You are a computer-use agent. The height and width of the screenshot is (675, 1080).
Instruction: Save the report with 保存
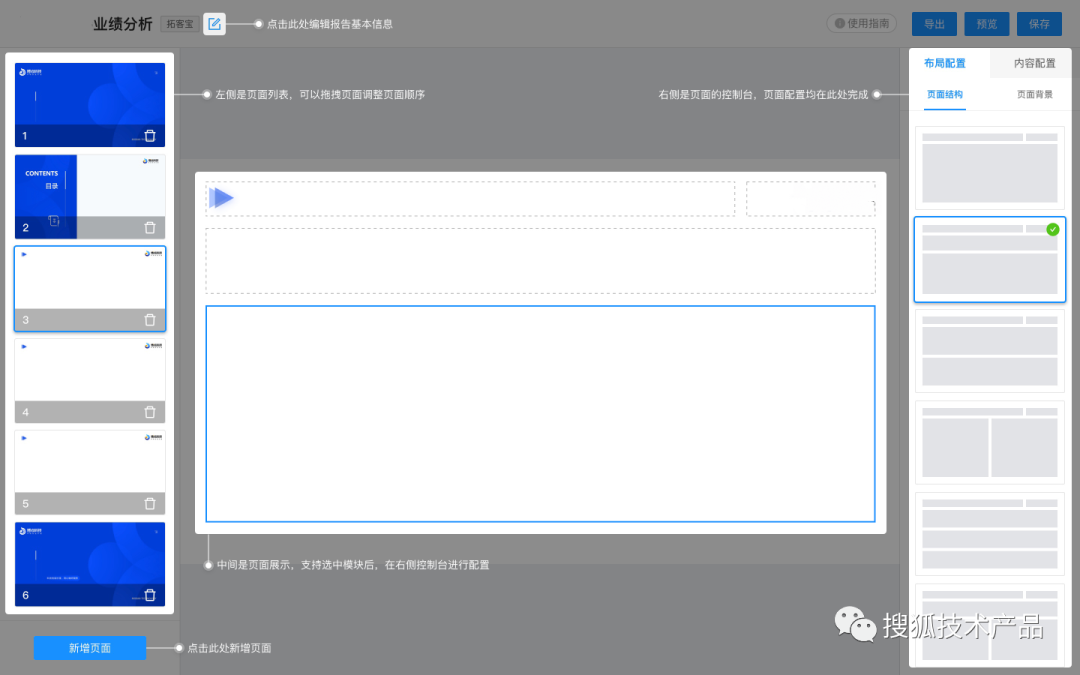pos(1039,23)
